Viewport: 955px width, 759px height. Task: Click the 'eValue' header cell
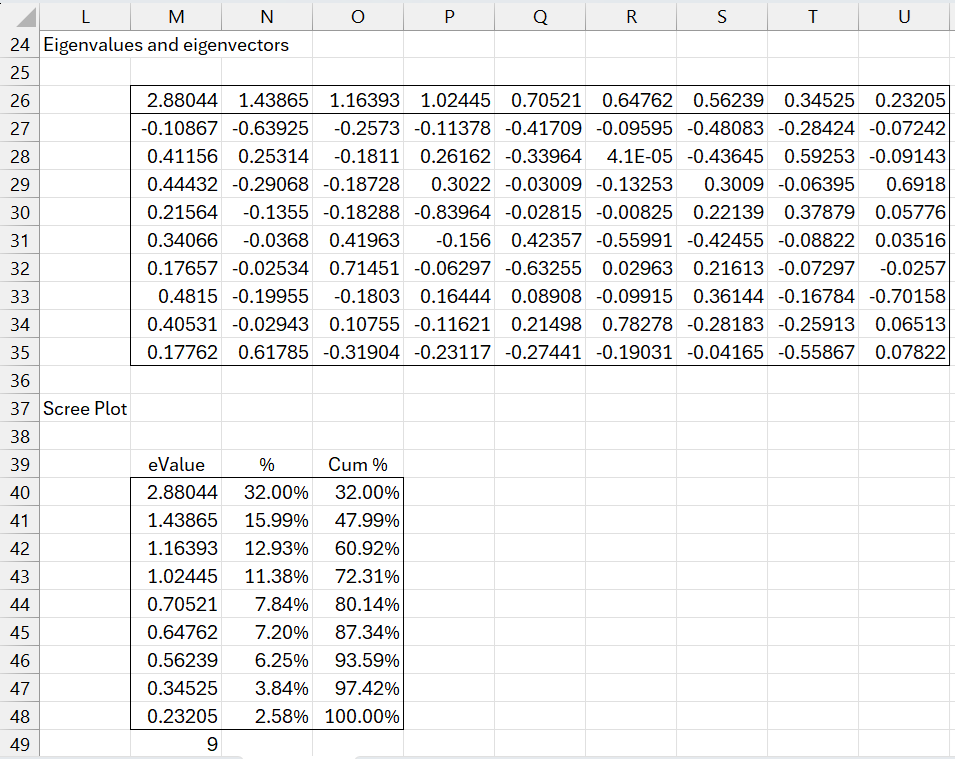176,465
